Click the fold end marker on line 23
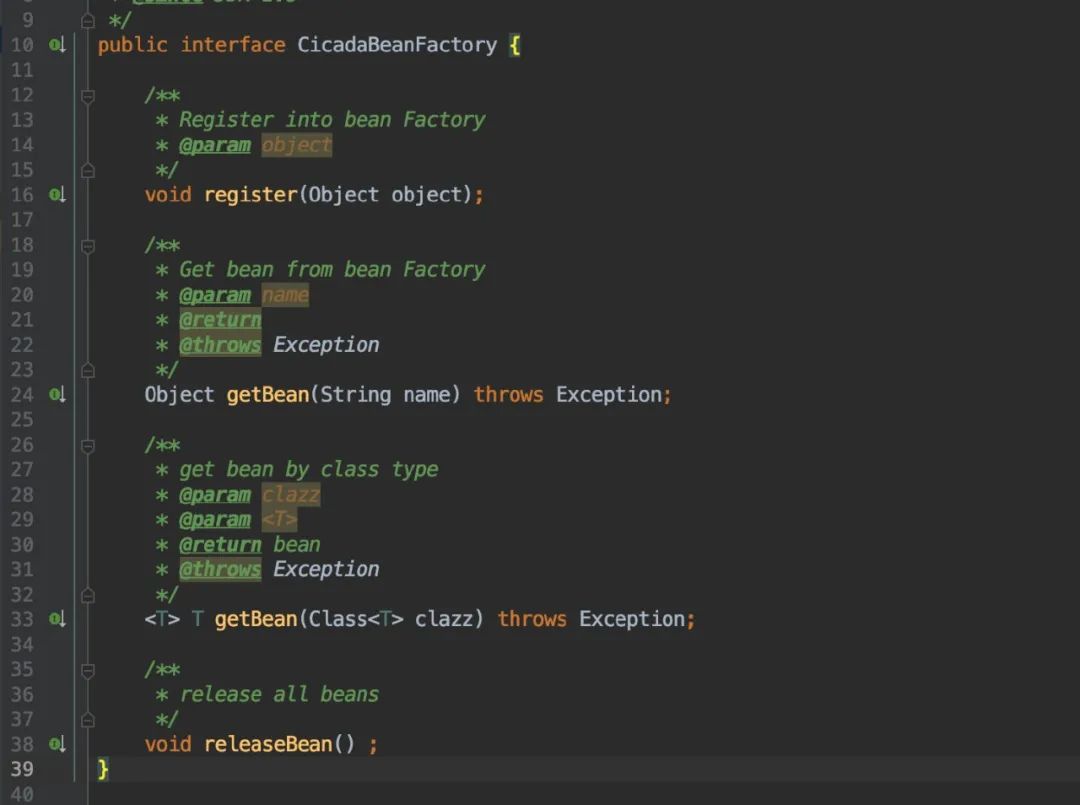The width and height of the screenshot is (1080, 805). (87, 370)
